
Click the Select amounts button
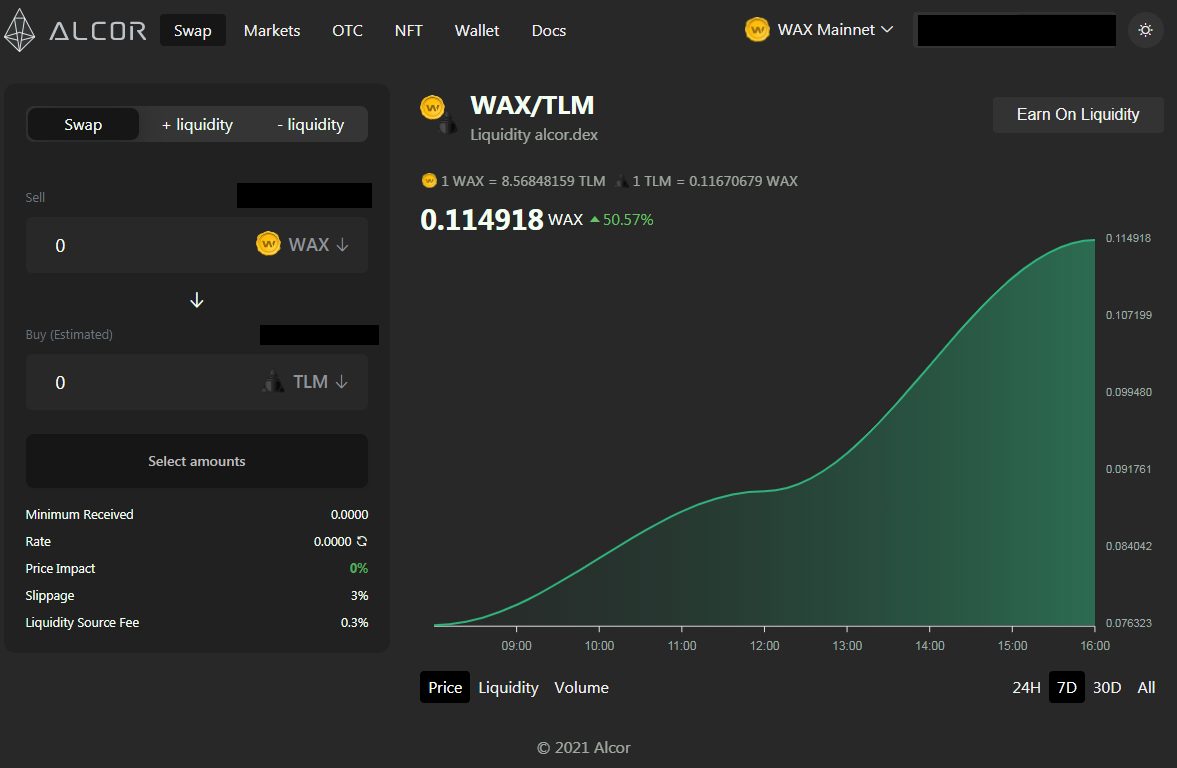197,461
